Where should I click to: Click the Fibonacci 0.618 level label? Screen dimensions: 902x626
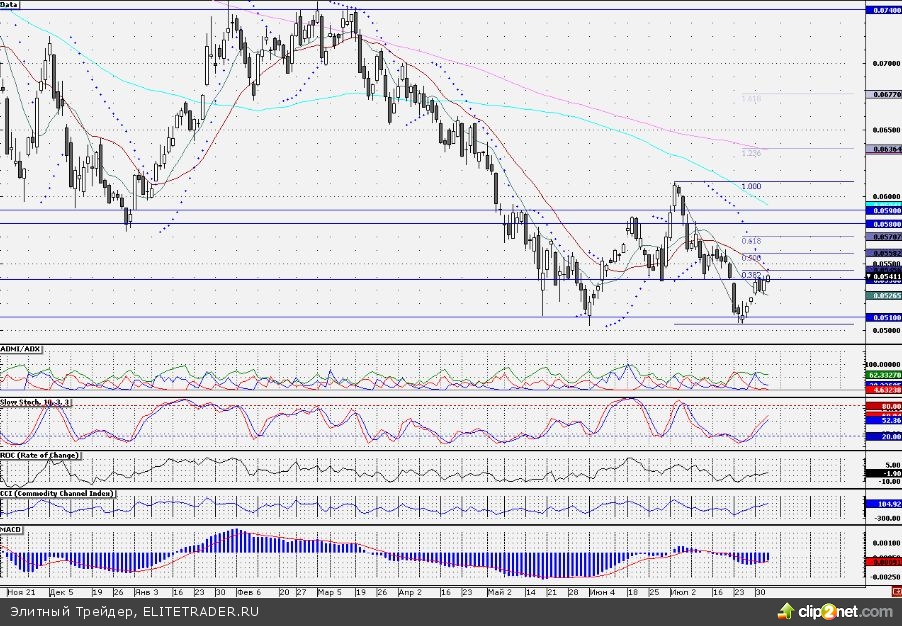coord(752,241)
